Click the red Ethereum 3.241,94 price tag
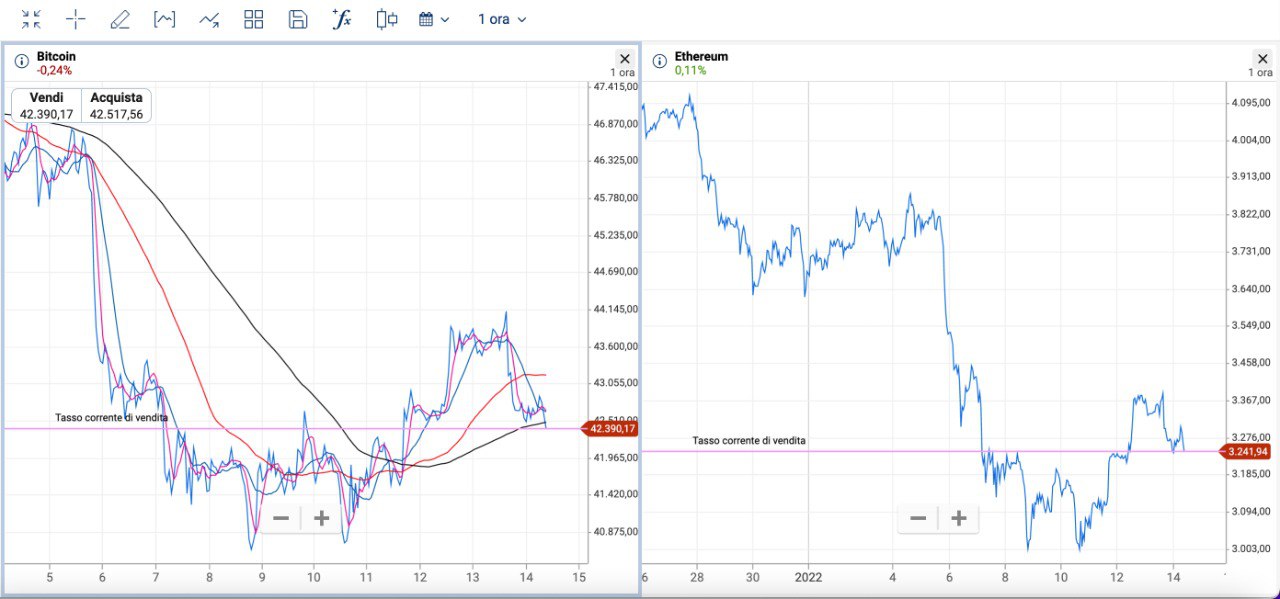This screenshot has width=1280, height=599. pyautogui.click(x=1248, y=451)
